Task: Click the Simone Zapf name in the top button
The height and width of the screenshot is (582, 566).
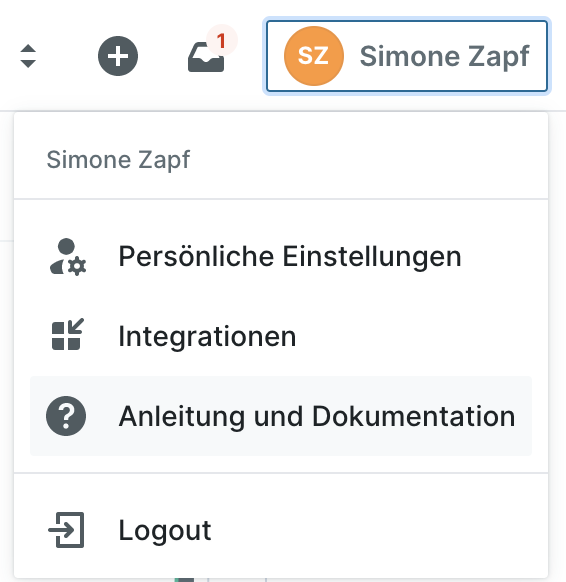Action: (x=444, y=57)
